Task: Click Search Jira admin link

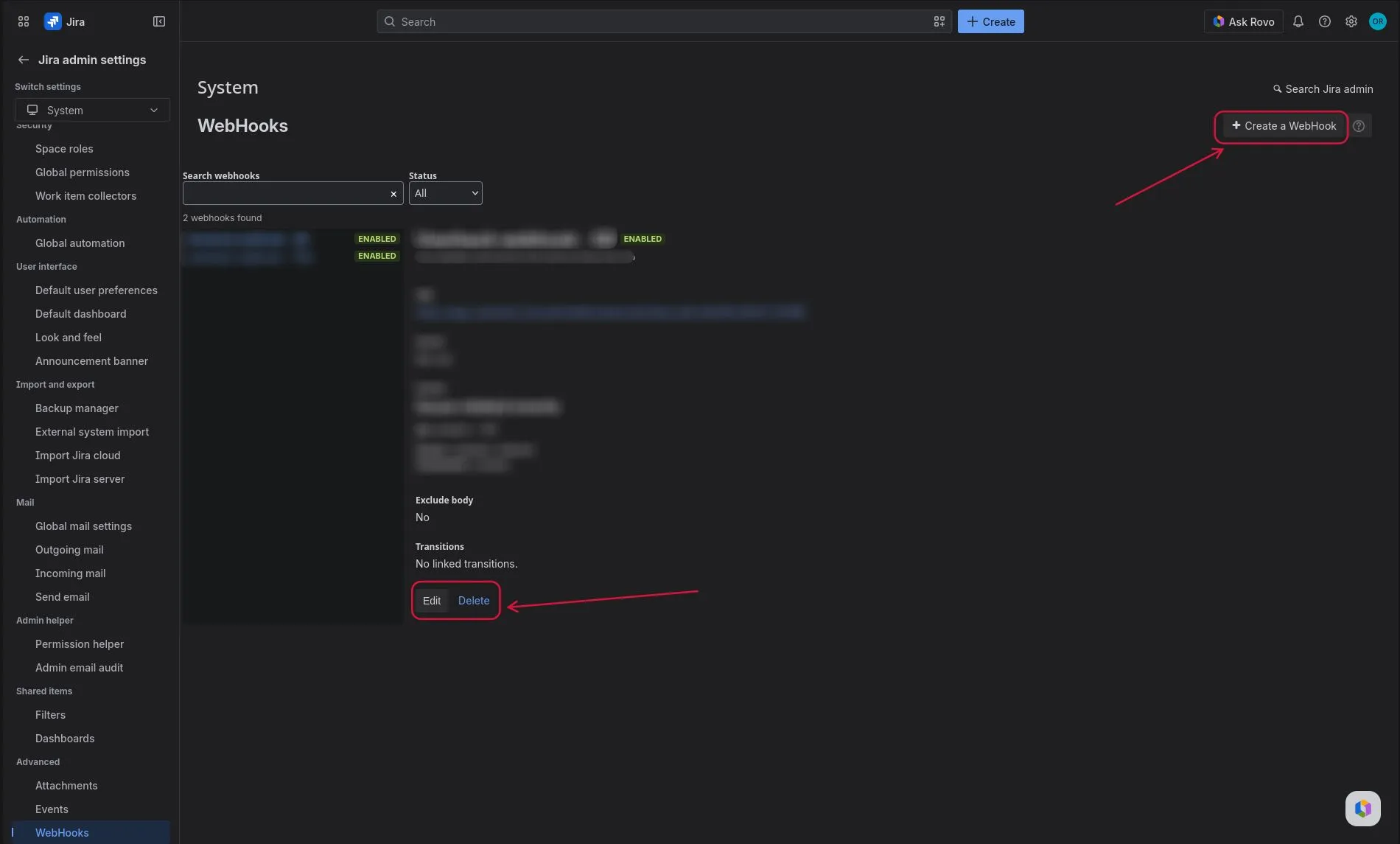Action: 1323,89
